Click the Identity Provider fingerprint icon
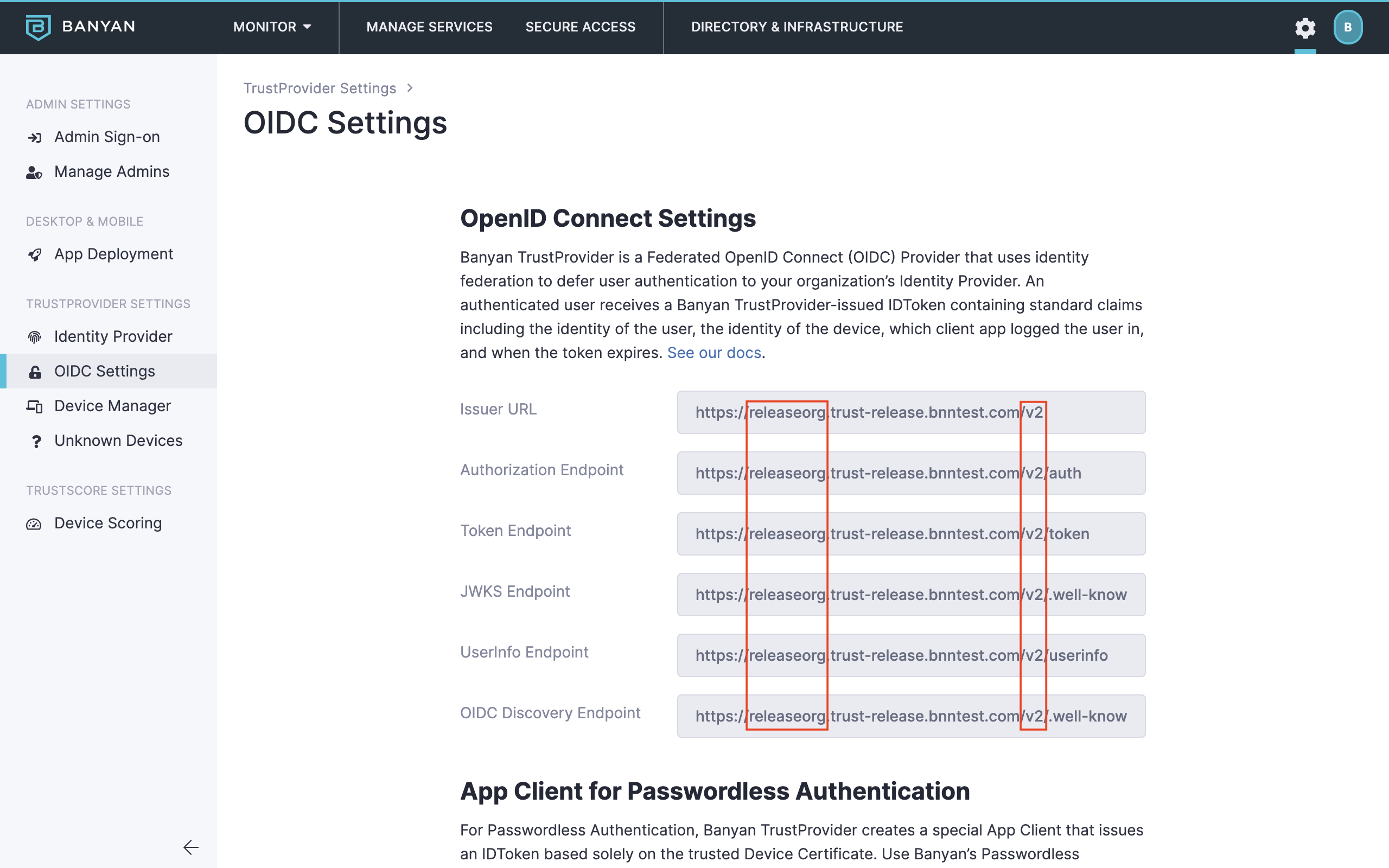Screen dimensions: 1389x868 point(34,337)
